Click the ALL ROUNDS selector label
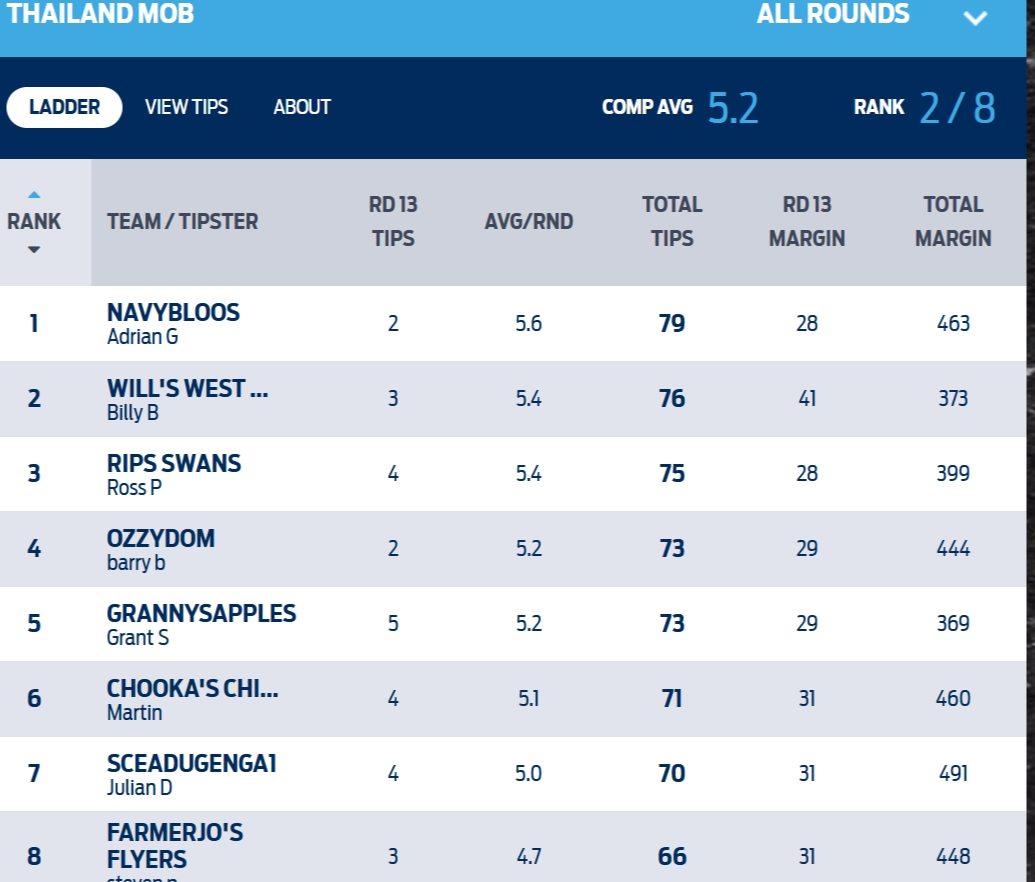 pyautogui.click(x=833, y=14)
